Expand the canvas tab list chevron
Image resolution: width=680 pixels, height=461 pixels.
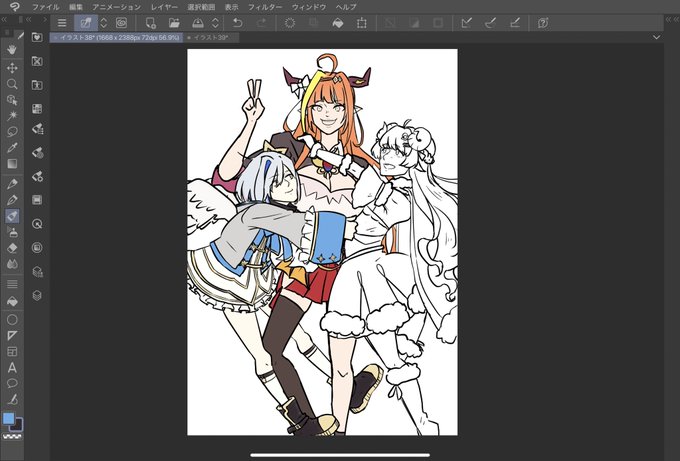(x=657, y=38)
